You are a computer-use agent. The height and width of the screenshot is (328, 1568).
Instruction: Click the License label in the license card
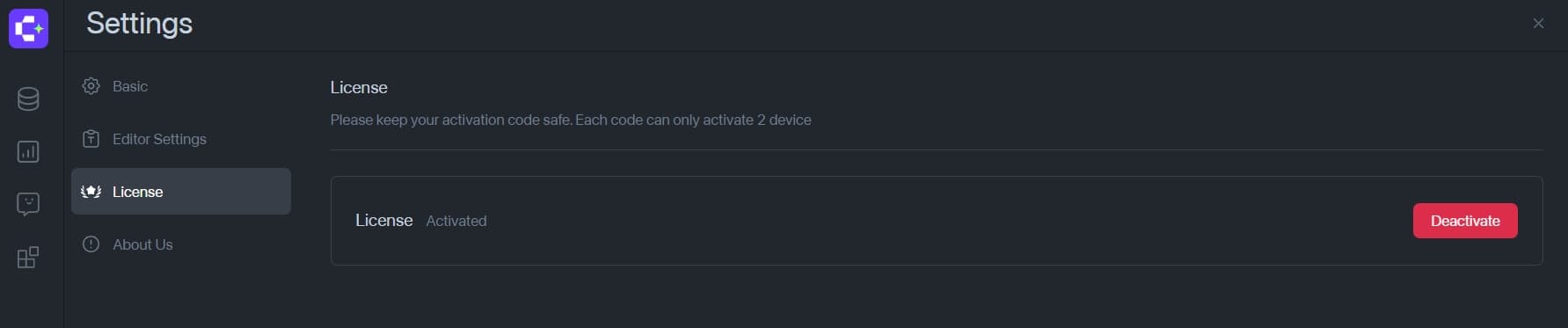384,221
